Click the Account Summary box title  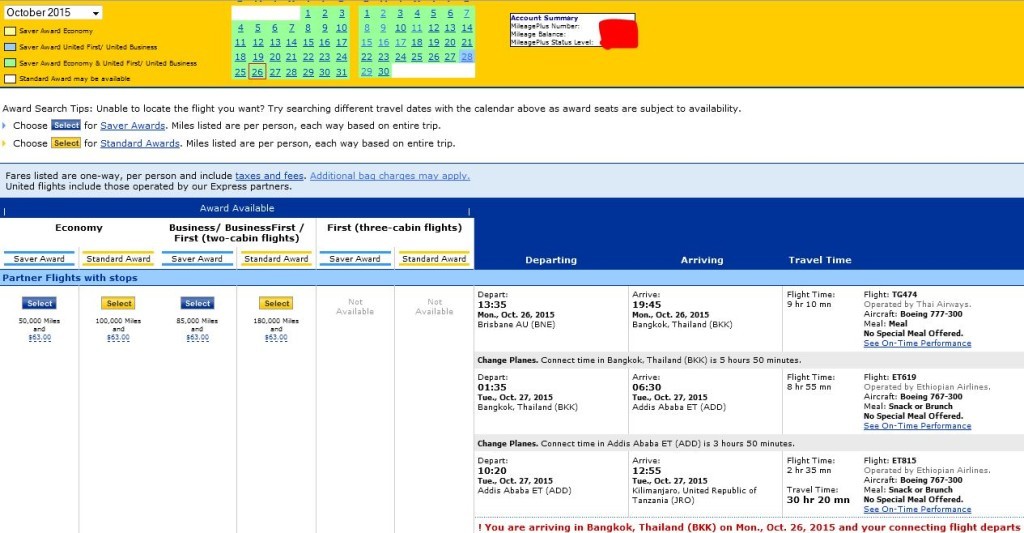coord(544,18)
